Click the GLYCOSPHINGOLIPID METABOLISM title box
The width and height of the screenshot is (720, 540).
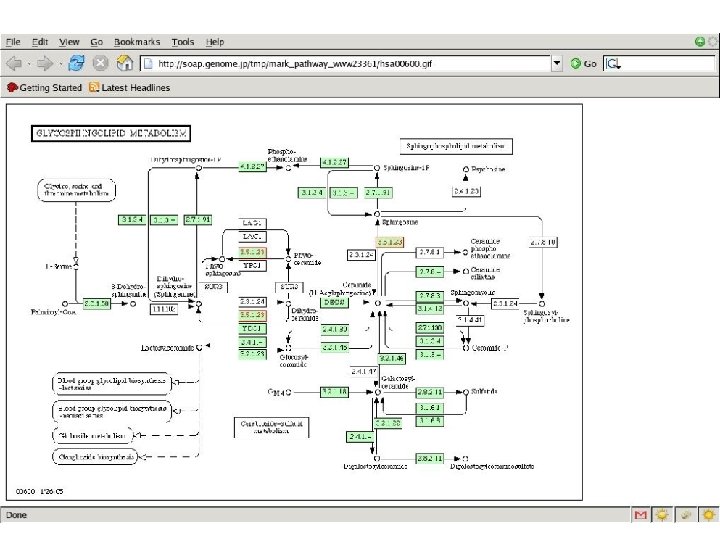coord(111,133)
